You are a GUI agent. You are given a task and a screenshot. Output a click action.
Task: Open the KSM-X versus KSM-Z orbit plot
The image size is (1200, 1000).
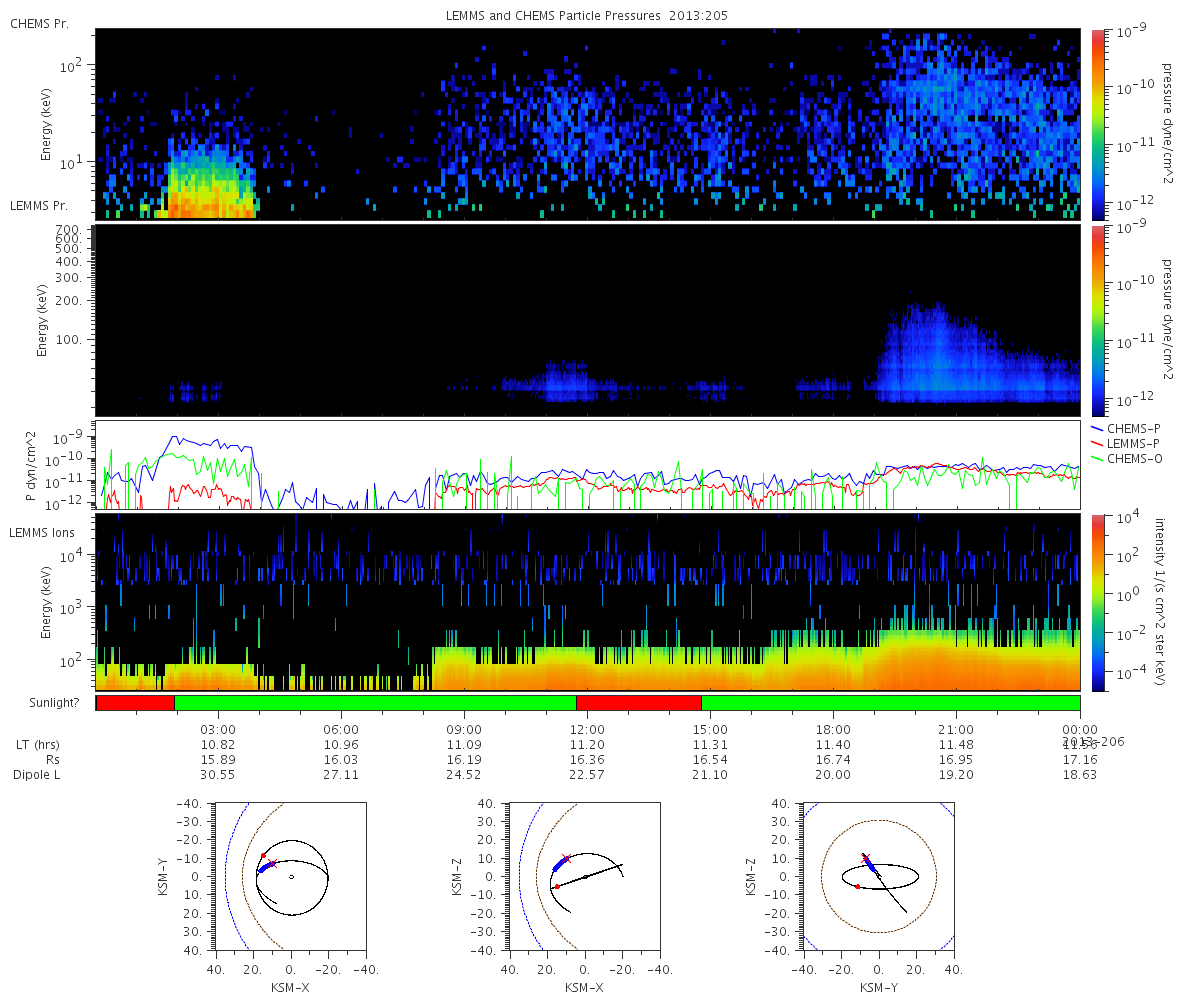coord(584,877)
